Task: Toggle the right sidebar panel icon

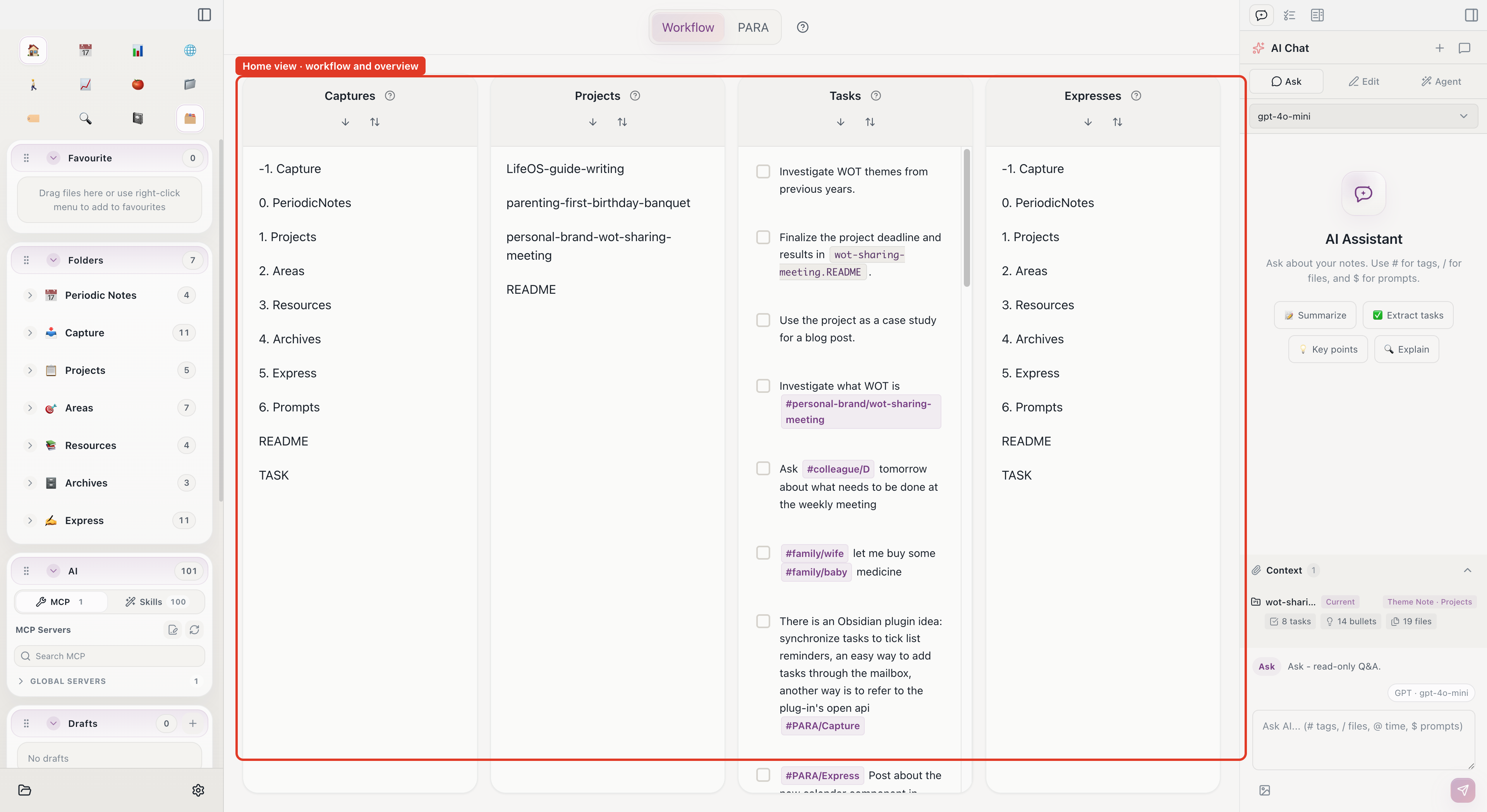Action: pyautogui.click(x=1472, y=15)
